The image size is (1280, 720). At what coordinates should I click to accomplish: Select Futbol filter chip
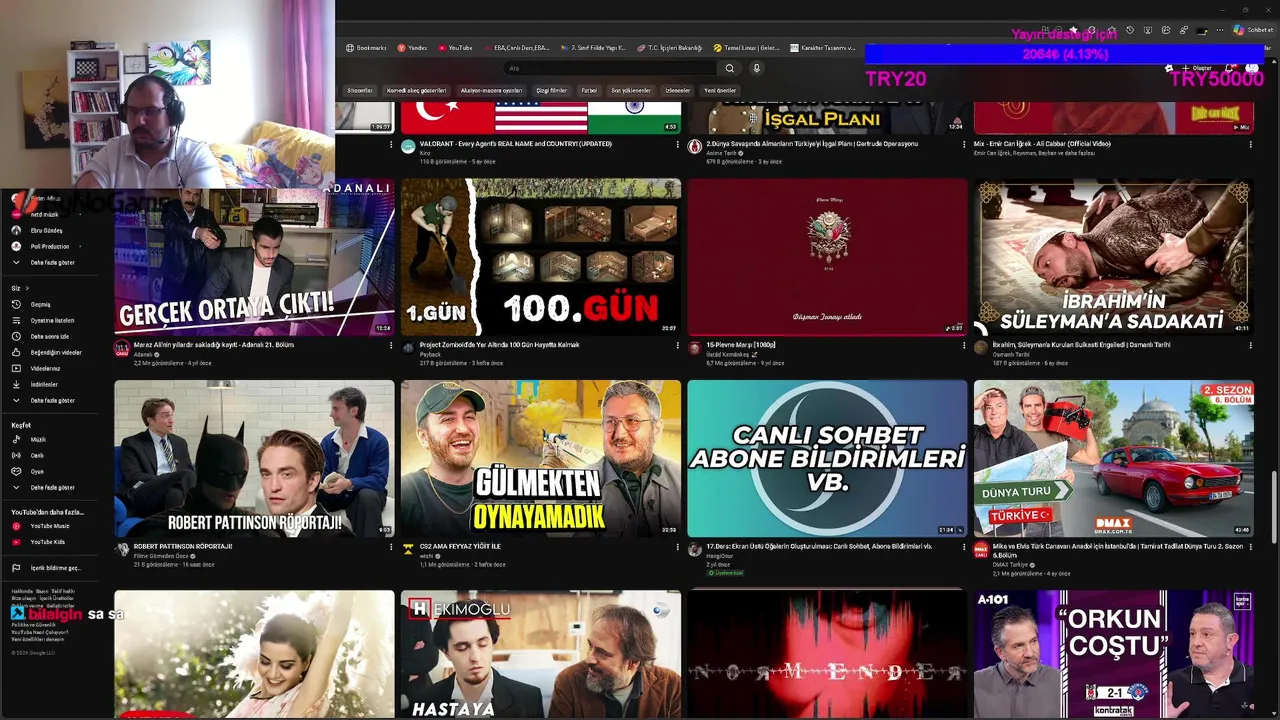pyautogui.click(x=589, y=90)
